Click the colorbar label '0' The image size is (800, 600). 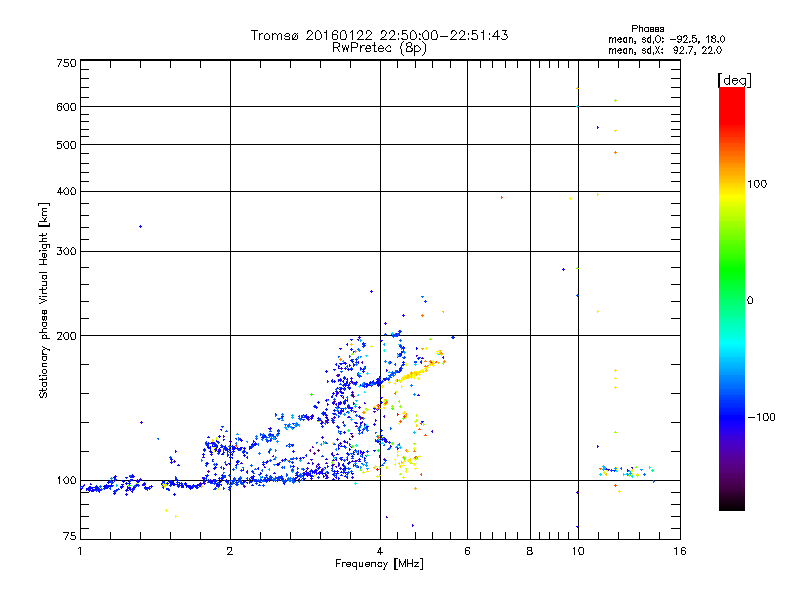click(x=749, y=301)
